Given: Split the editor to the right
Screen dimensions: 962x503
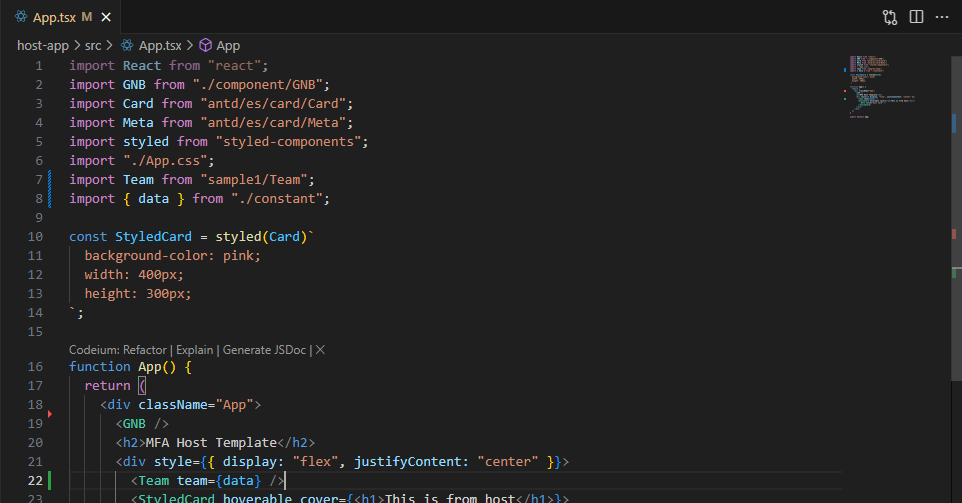Looking at the screenshot, I should (916, 17).
